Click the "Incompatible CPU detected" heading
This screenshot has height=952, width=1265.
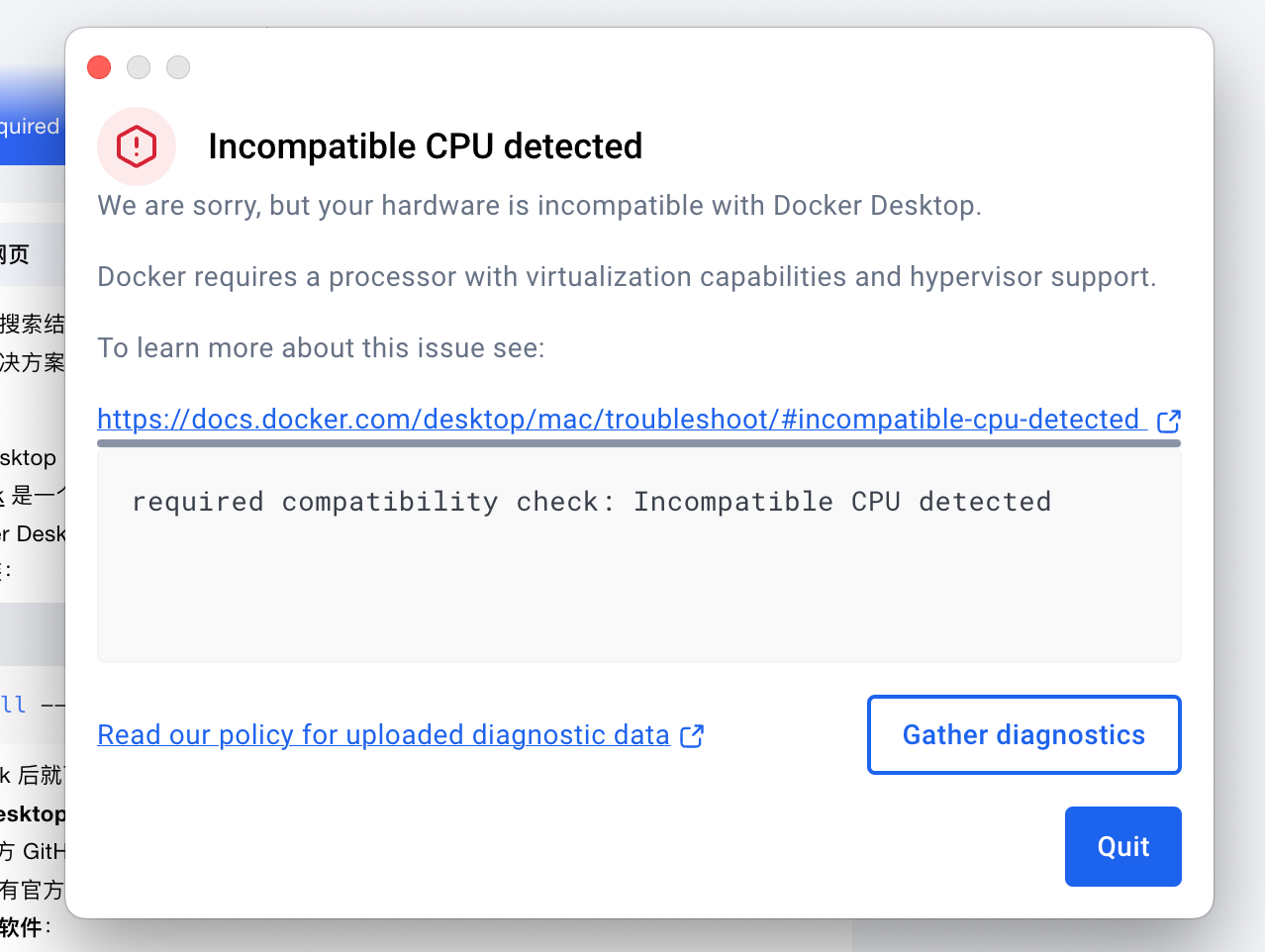[x=425, y=146]
